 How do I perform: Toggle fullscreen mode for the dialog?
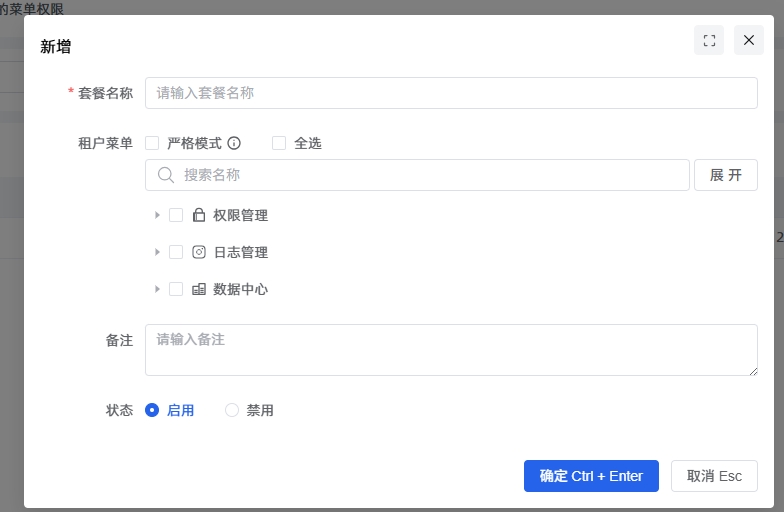coord(708,40)
